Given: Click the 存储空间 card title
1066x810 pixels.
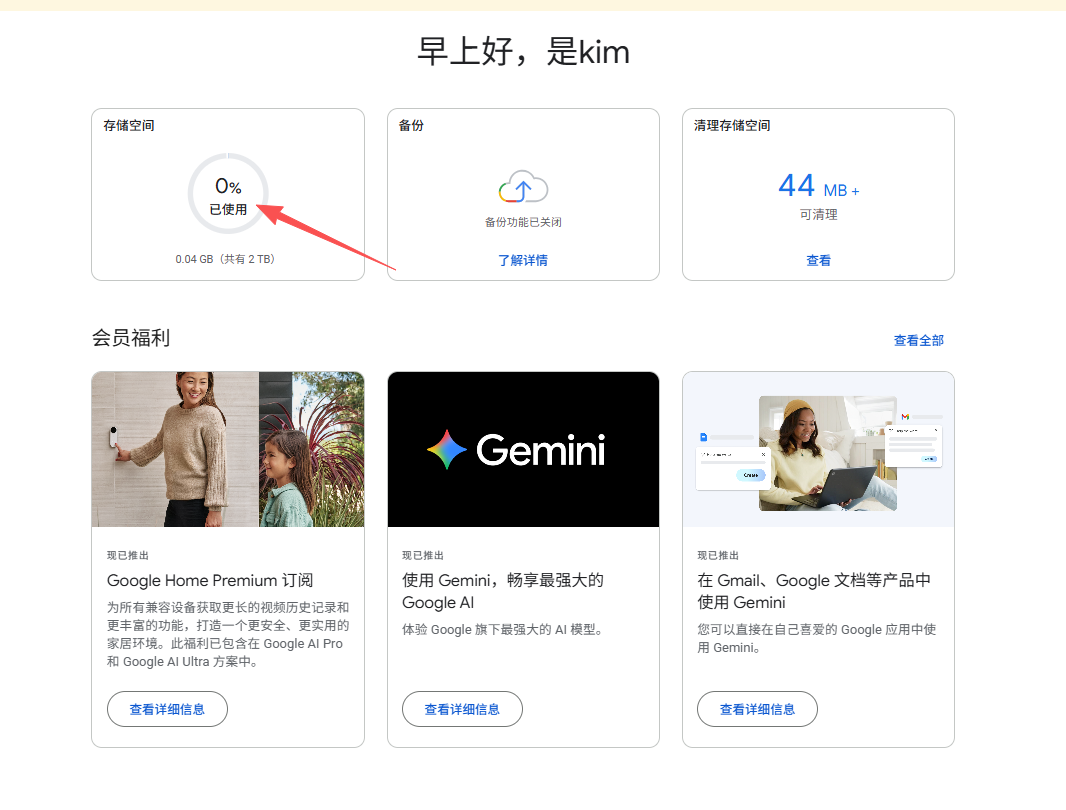Looking at the screenshot, I should tap(129, 126).
